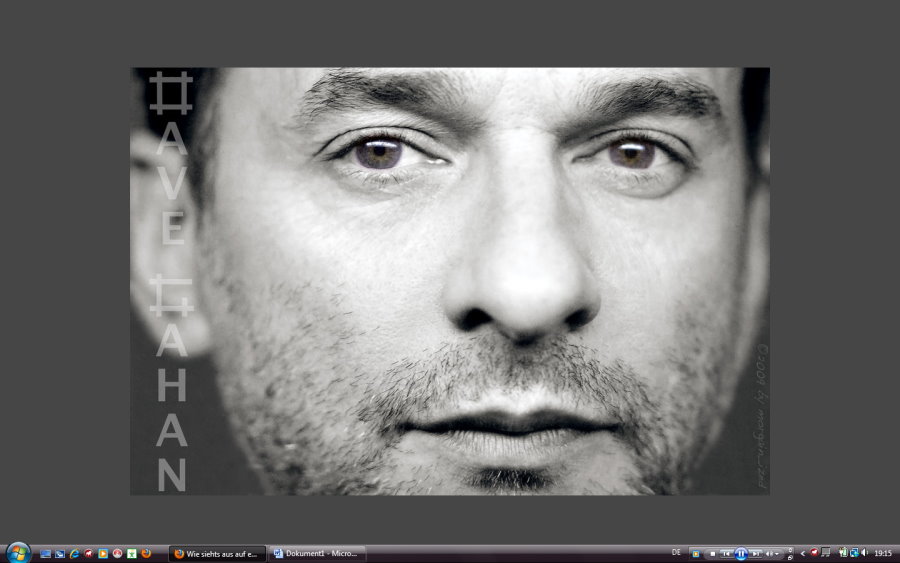Launch Internet Explorer from Quick Launch
The image size is (900, 563).
click(x=74, y=553)
